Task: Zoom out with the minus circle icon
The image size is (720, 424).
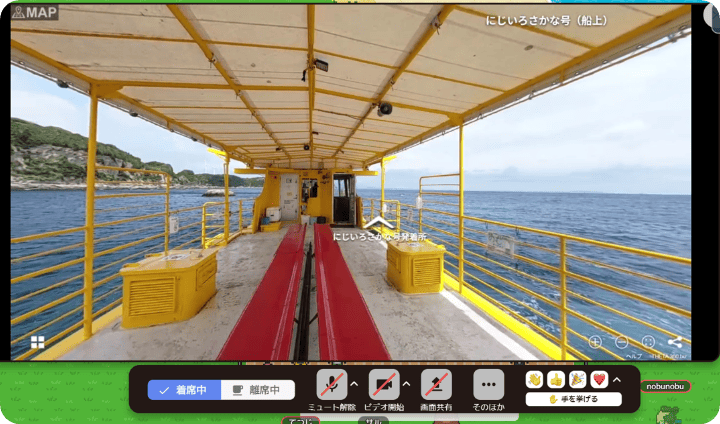Action: pos(622,342)
